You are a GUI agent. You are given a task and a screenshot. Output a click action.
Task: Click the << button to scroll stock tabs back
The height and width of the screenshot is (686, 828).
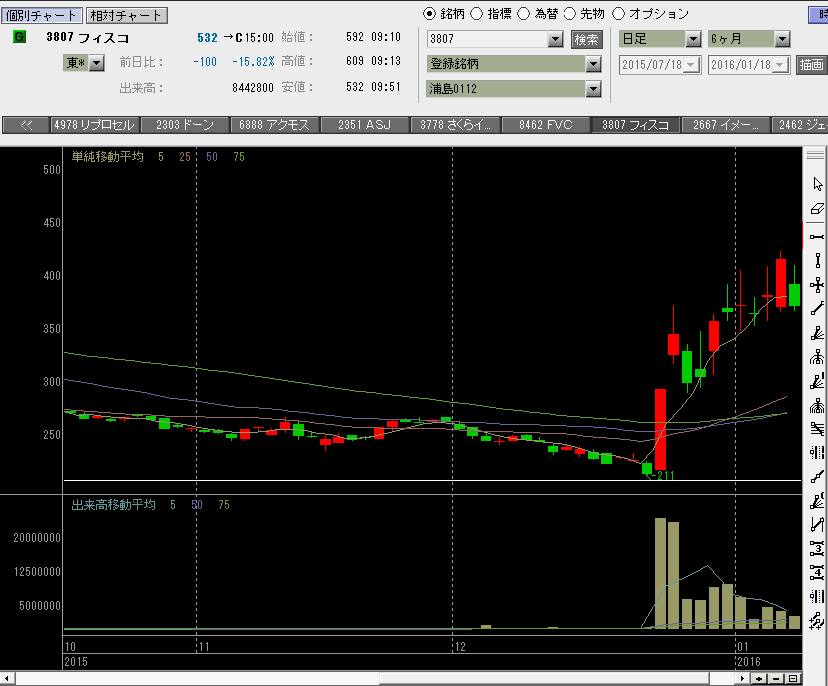(x=26, y=125)
